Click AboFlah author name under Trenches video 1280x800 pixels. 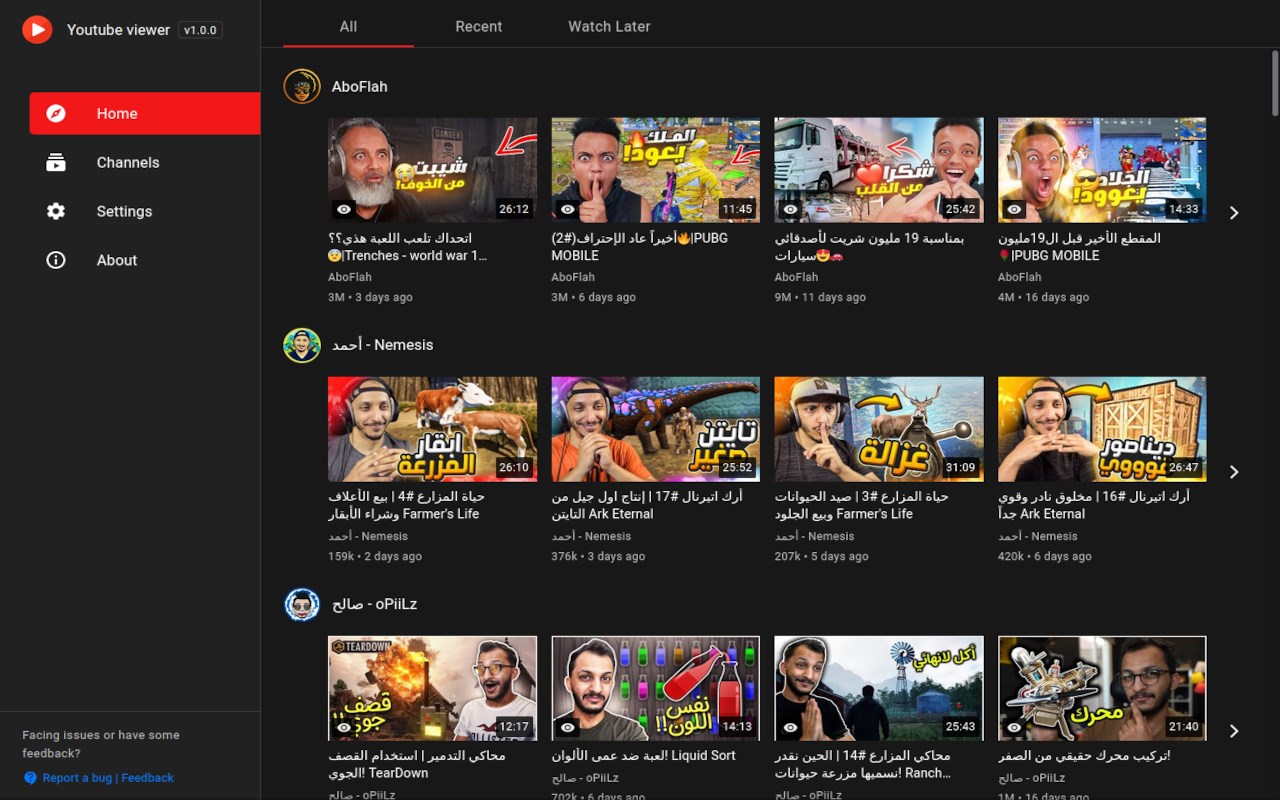pos(350,277)
